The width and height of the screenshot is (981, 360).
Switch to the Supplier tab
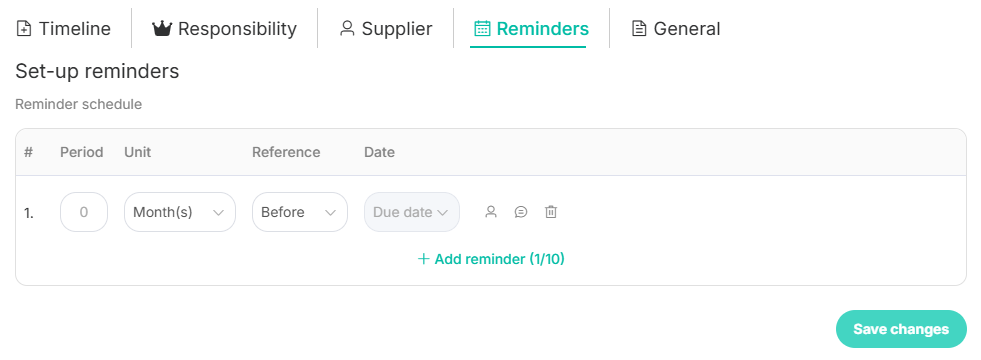385,29
